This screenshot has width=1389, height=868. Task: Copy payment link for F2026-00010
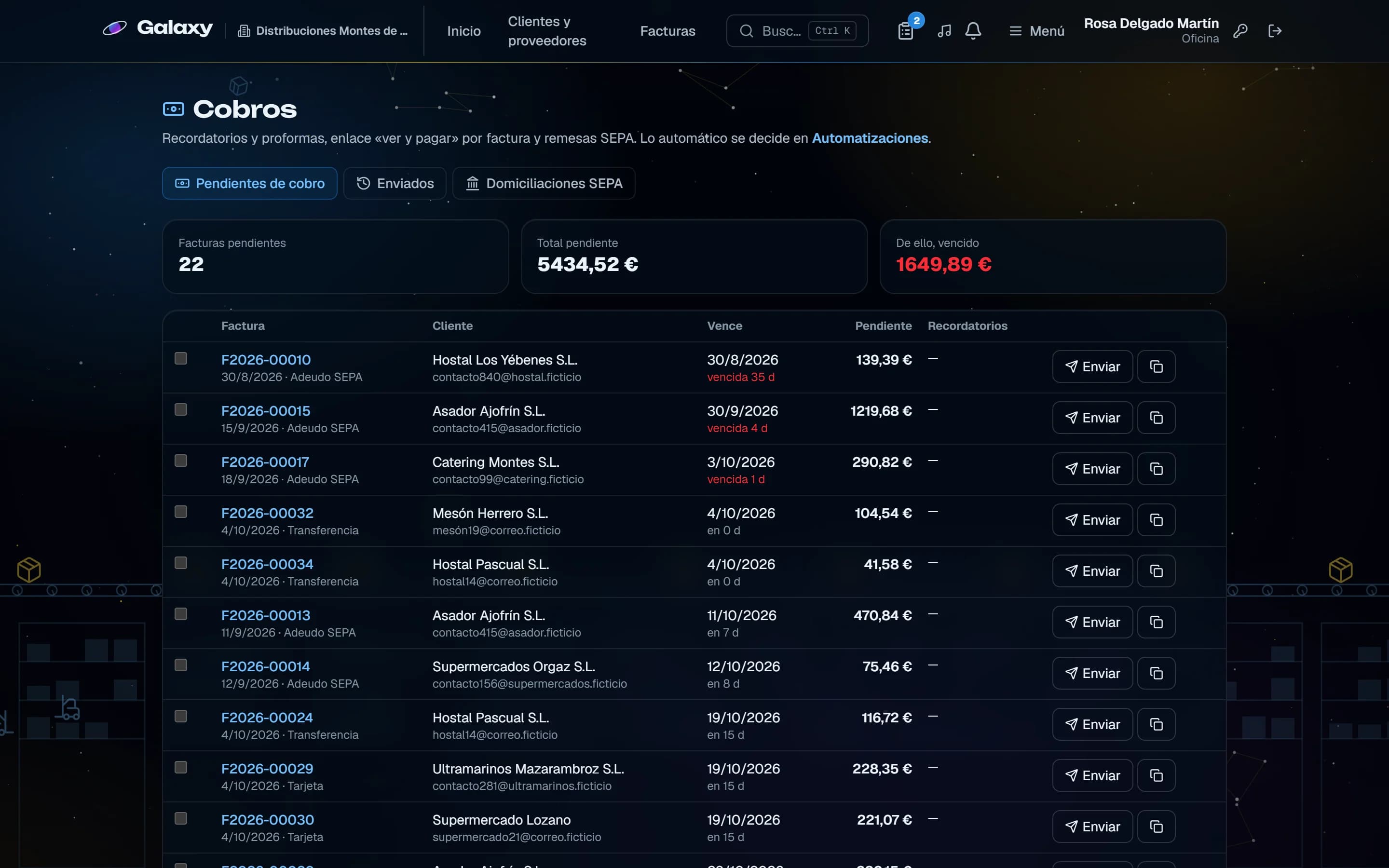[x=1157, y=366]
